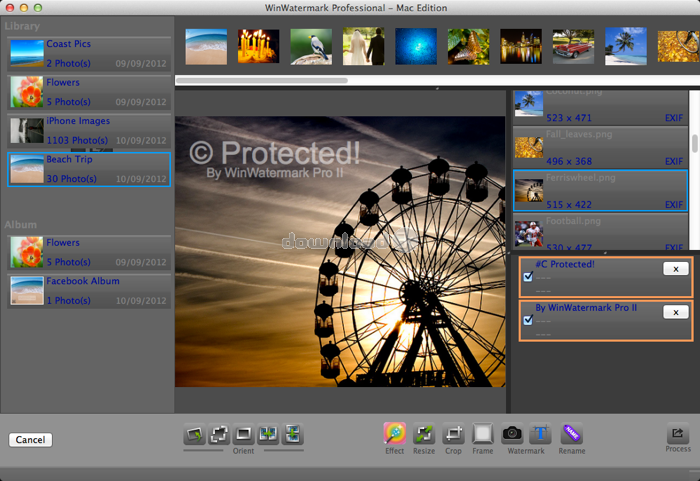
Task: Click the '515 x 422' dimensions text
Action: coord(569,205)
